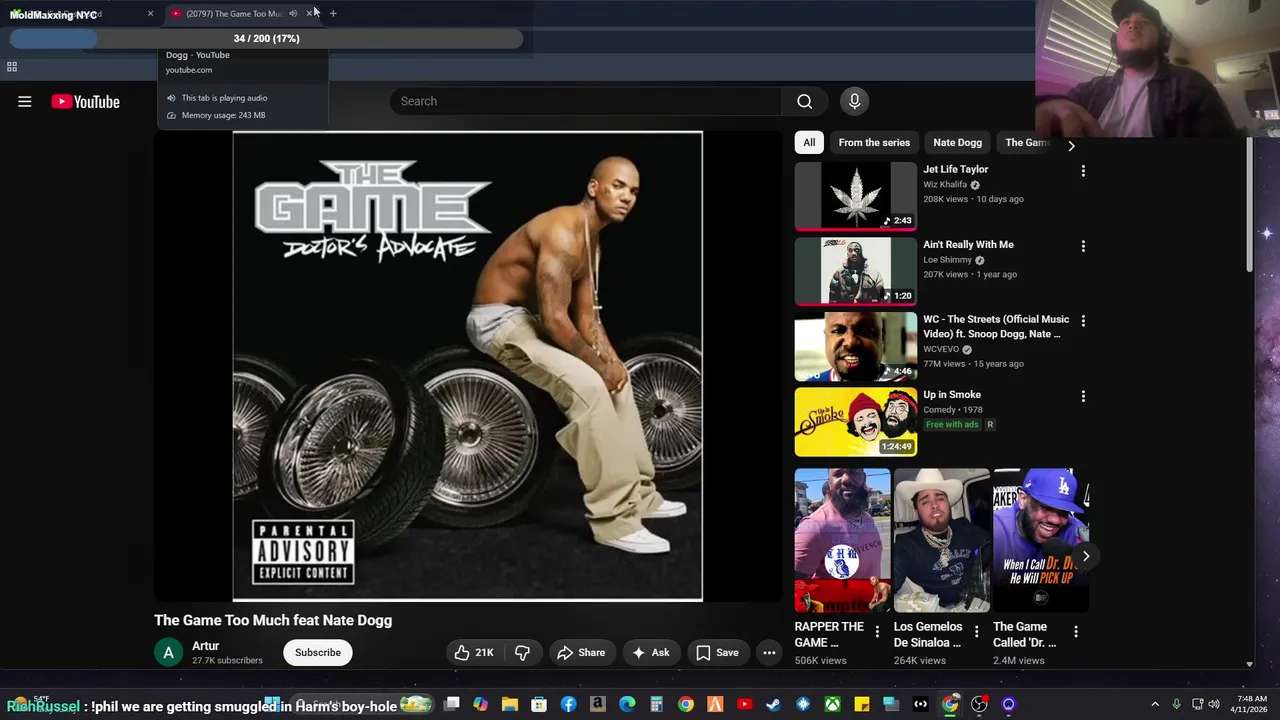Play Jet Life Taylor thumbnail
Viewport: 1280px width, 720px height.
pyautogui.click(x=855, y=196)
